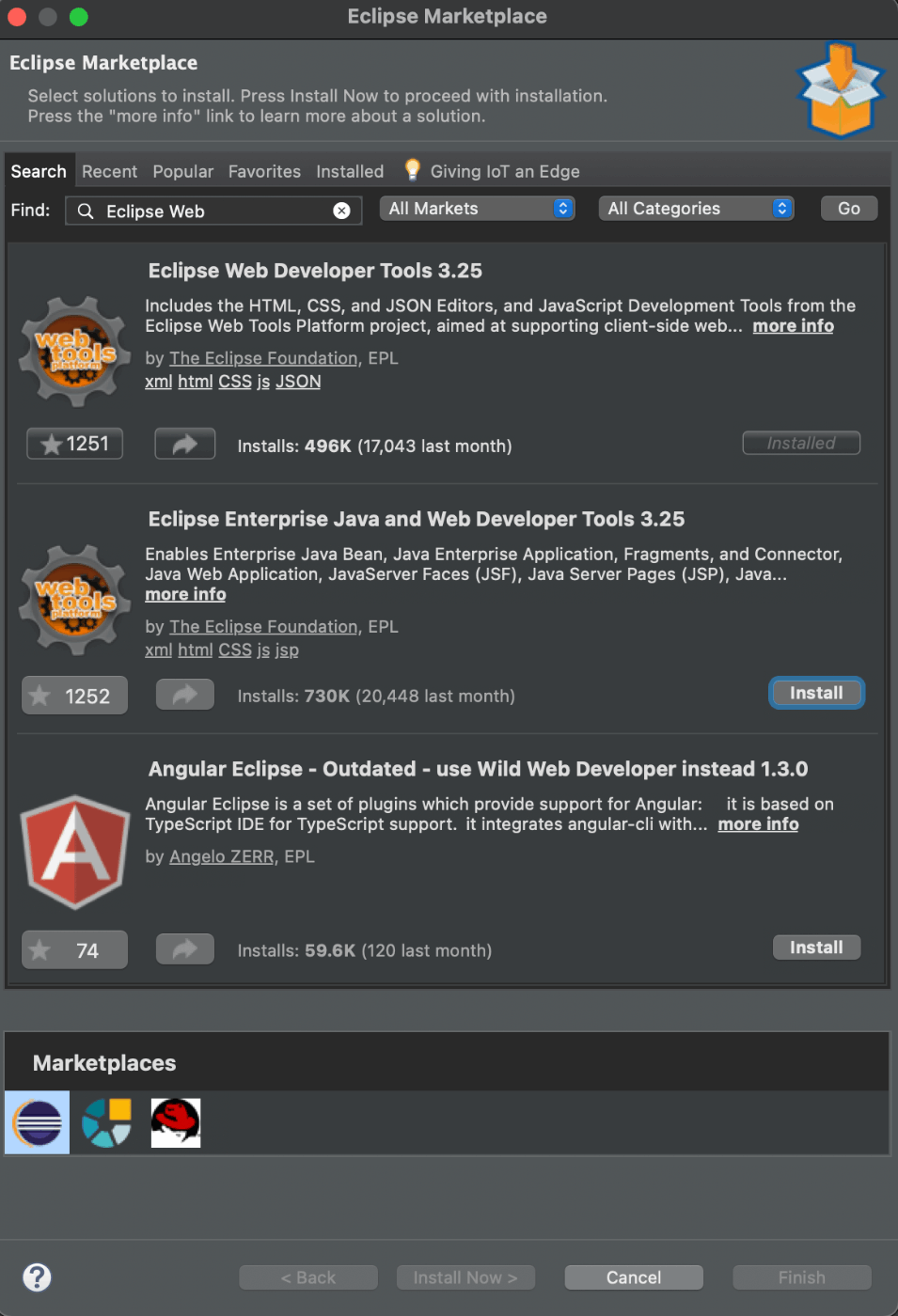Click the magnifier icon in Find field
This screenshot has width=898, height=1316.
click(86, 211)
